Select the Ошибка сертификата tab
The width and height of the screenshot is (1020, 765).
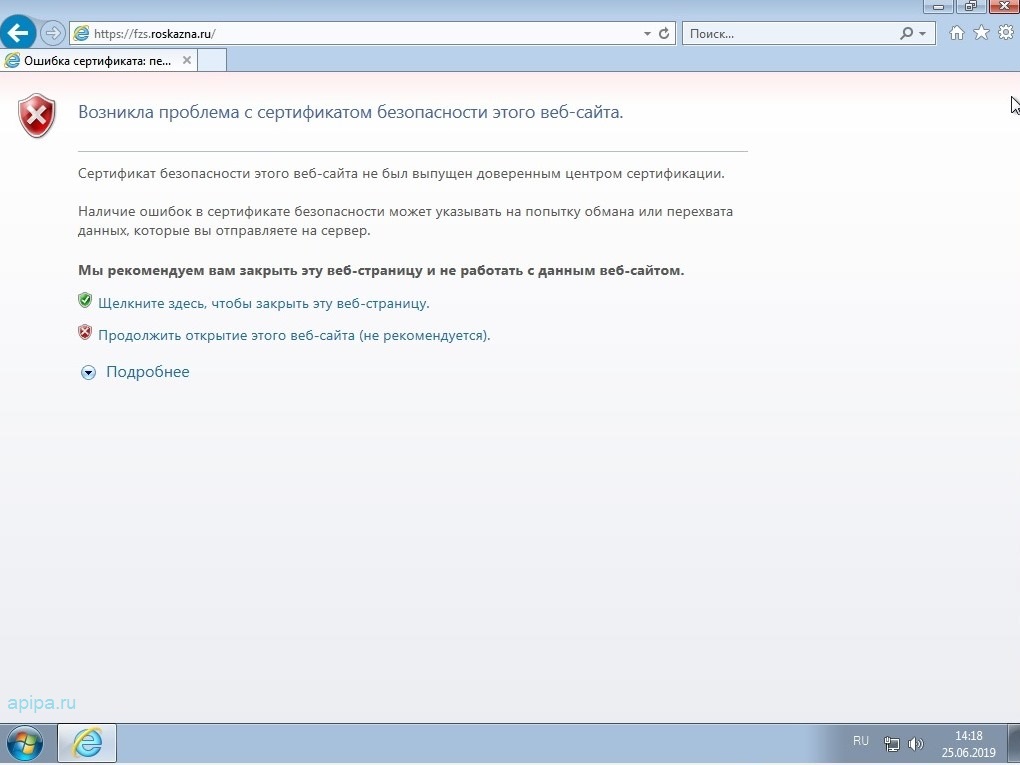(x=98, y=60)
